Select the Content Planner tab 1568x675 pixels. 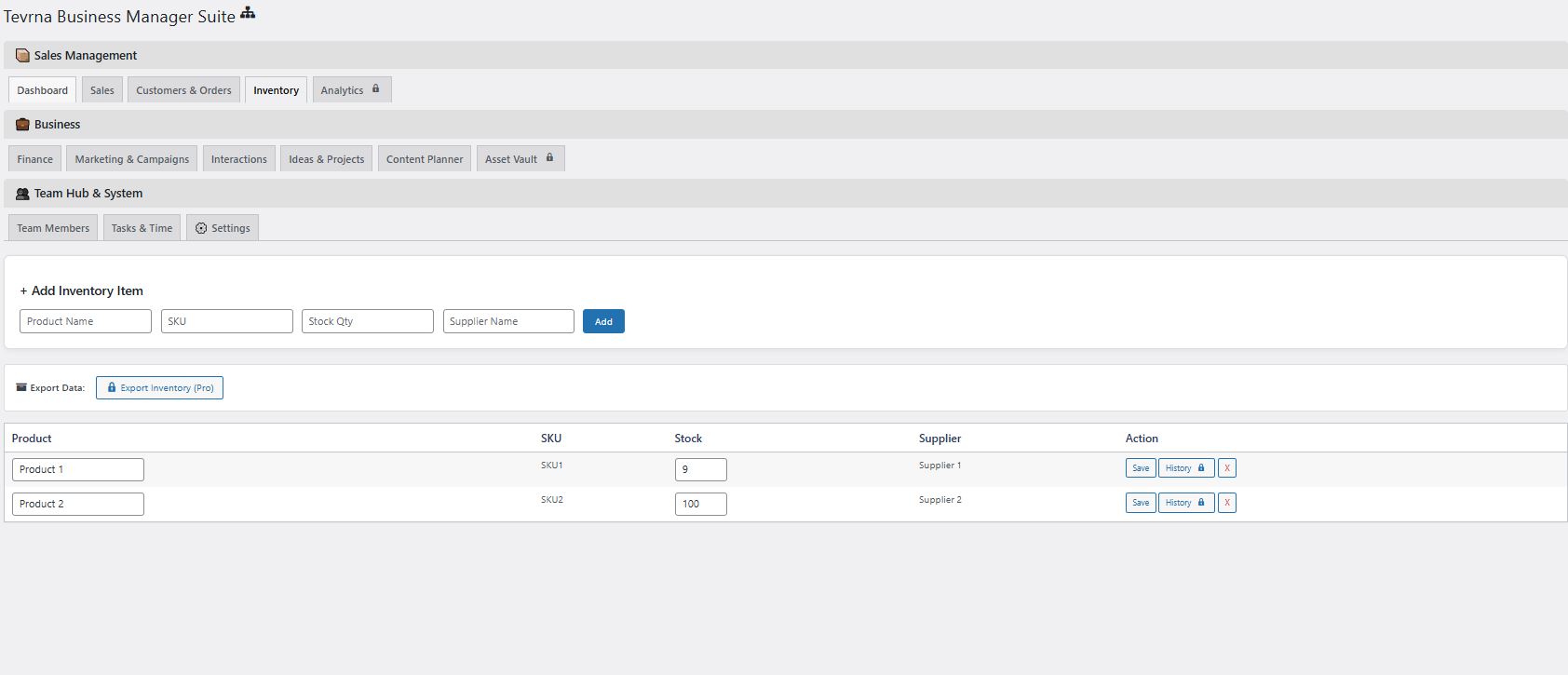[425, 159]
